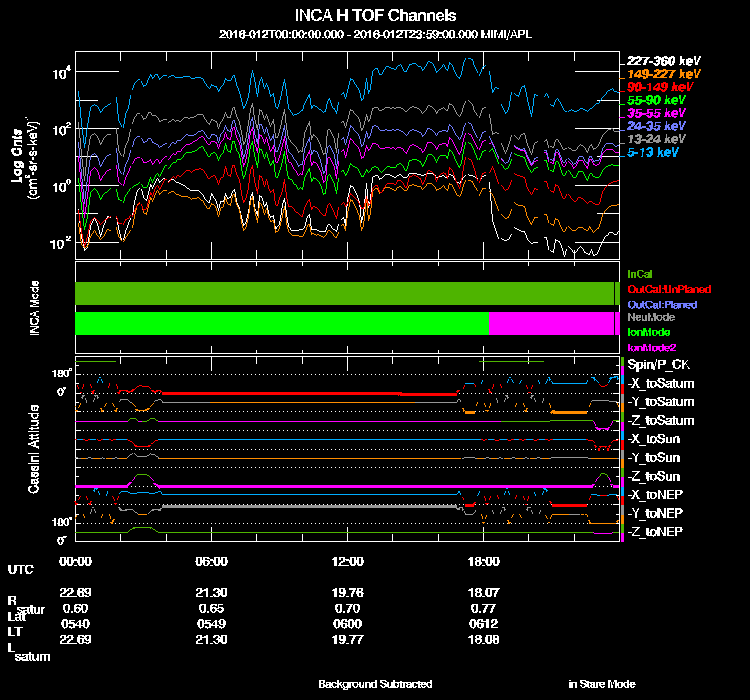The height and width of the screenshot is (700, 750).
Task: Click the 227-360 keV legend label
Action: pyautogui.click(x=663, y=61)
